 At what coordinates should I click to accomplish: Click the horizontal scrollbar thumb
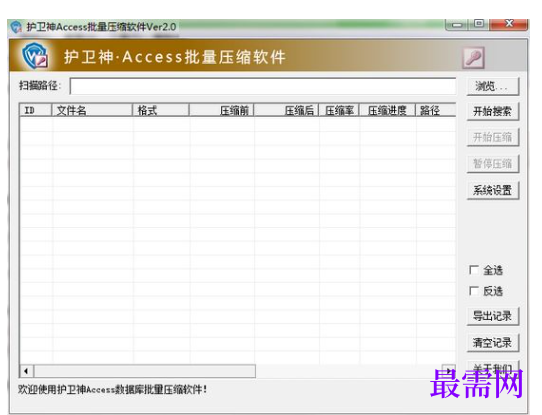click(144, 371)
